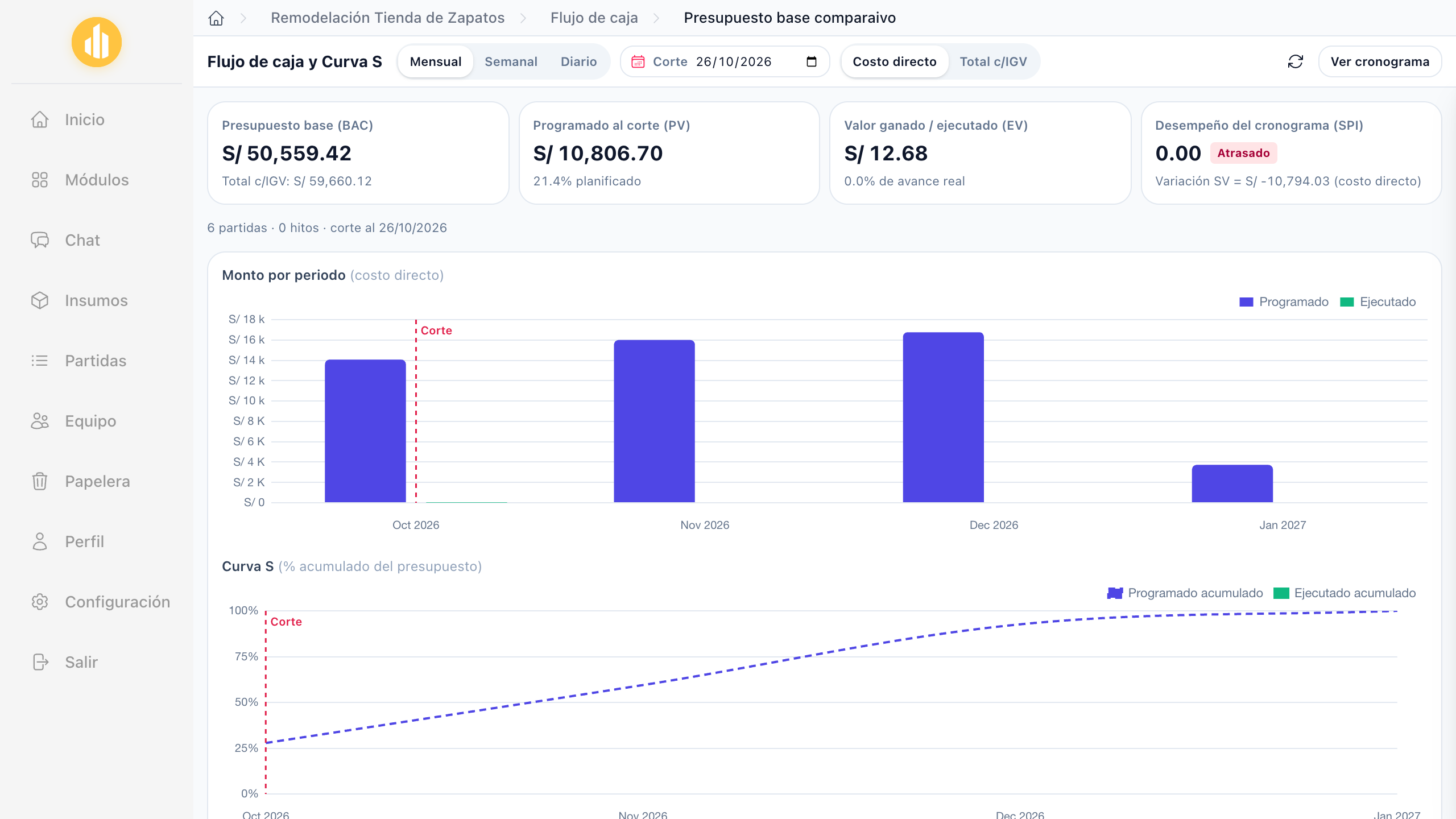
Task: Toggle Programado legend swatch in bar chart
Action: (1246, 302)
